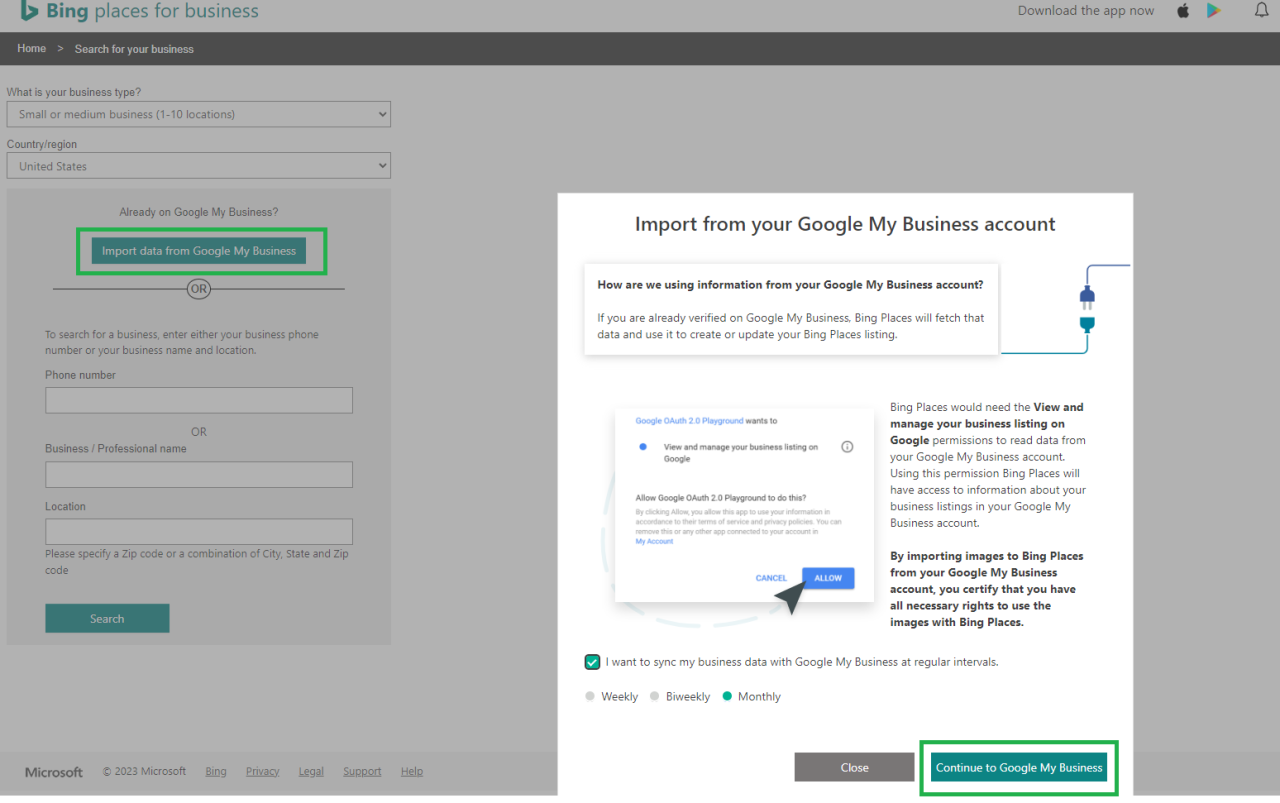The width and height of the screenshot is (1280, 803).
Task: Click the Search for your business breadcrumb
Action: point(133,48)
